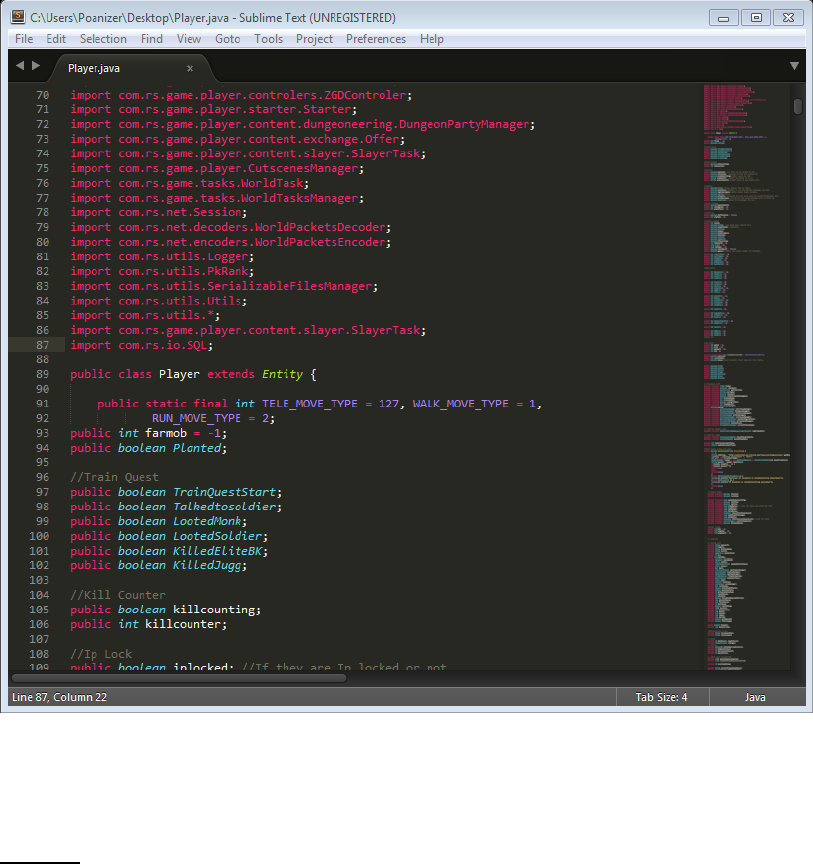Close the Sublime Text window
Viewport: 813px width, 864px height.
(x=788, y=18)
